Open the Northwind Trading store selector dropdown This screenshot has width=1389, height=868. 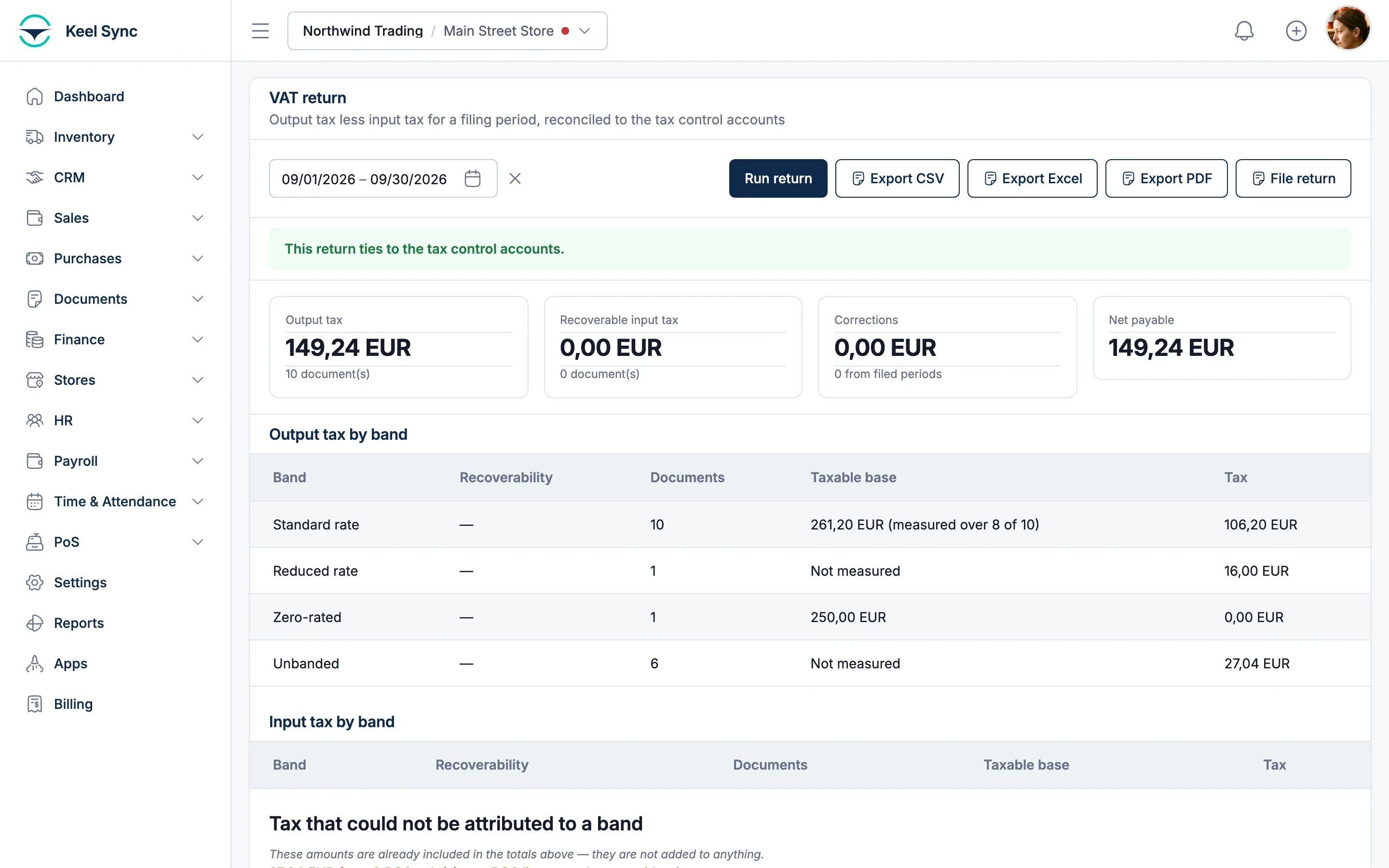(x=447, y=30)
